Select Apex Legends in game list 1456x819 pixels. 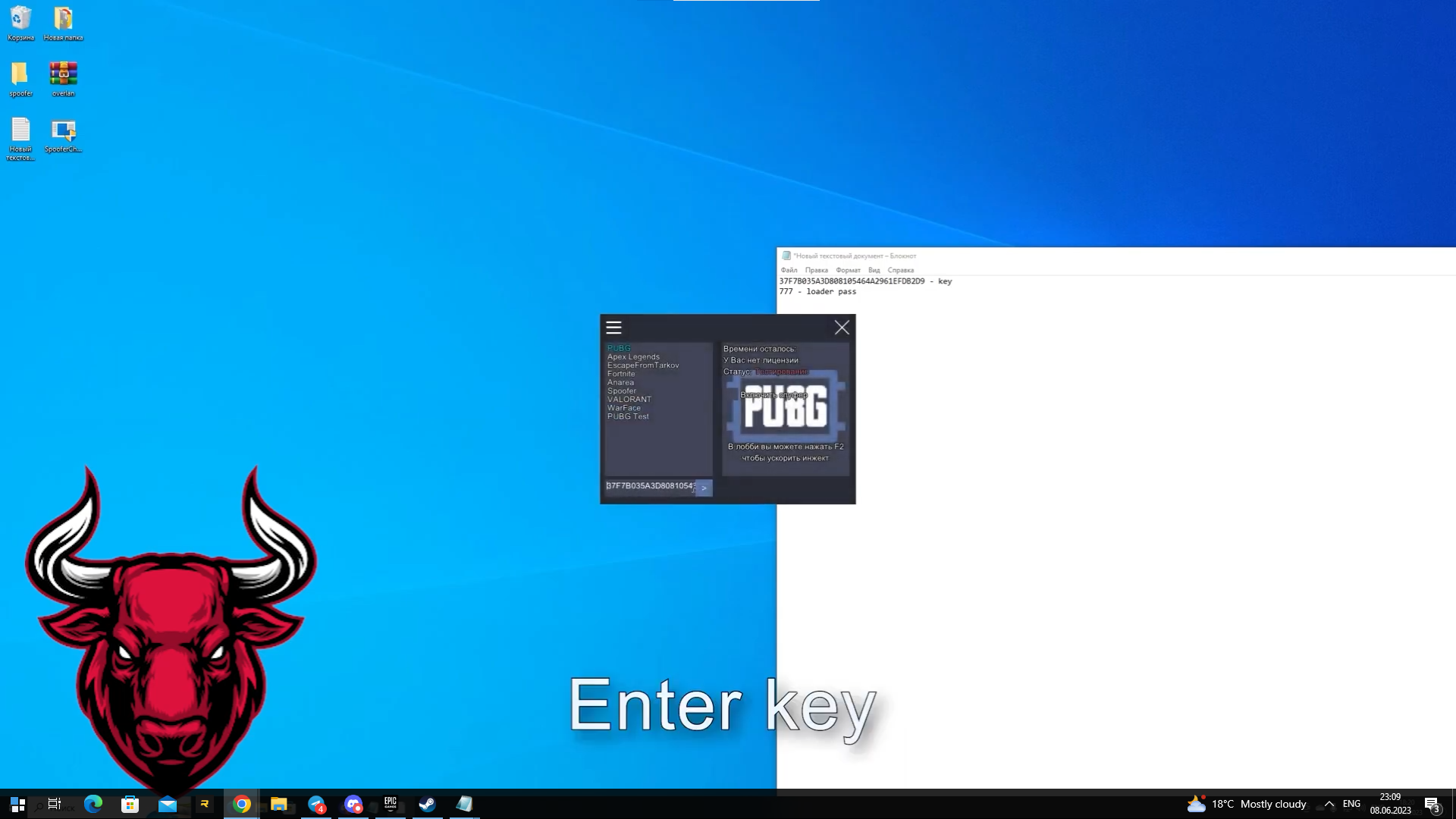click(633, 356)
